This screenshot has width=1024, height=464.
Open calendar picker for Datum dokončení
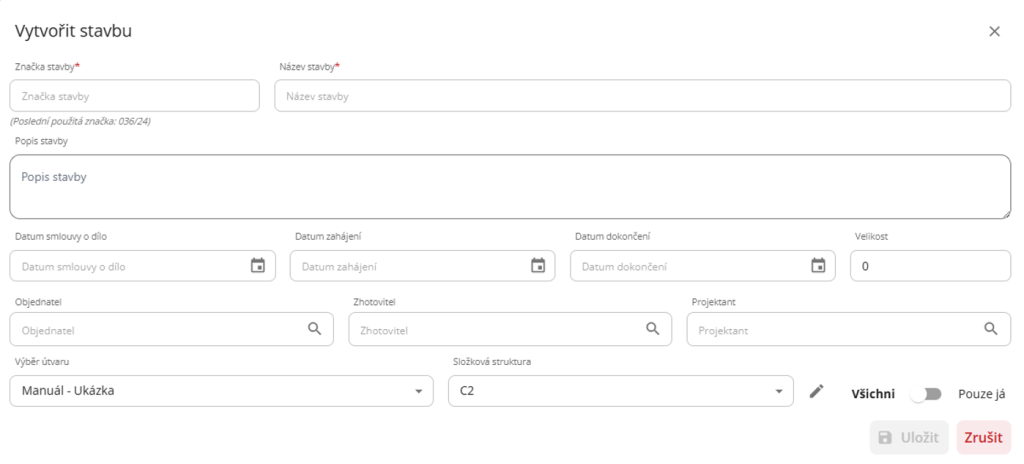coord(818,266)
